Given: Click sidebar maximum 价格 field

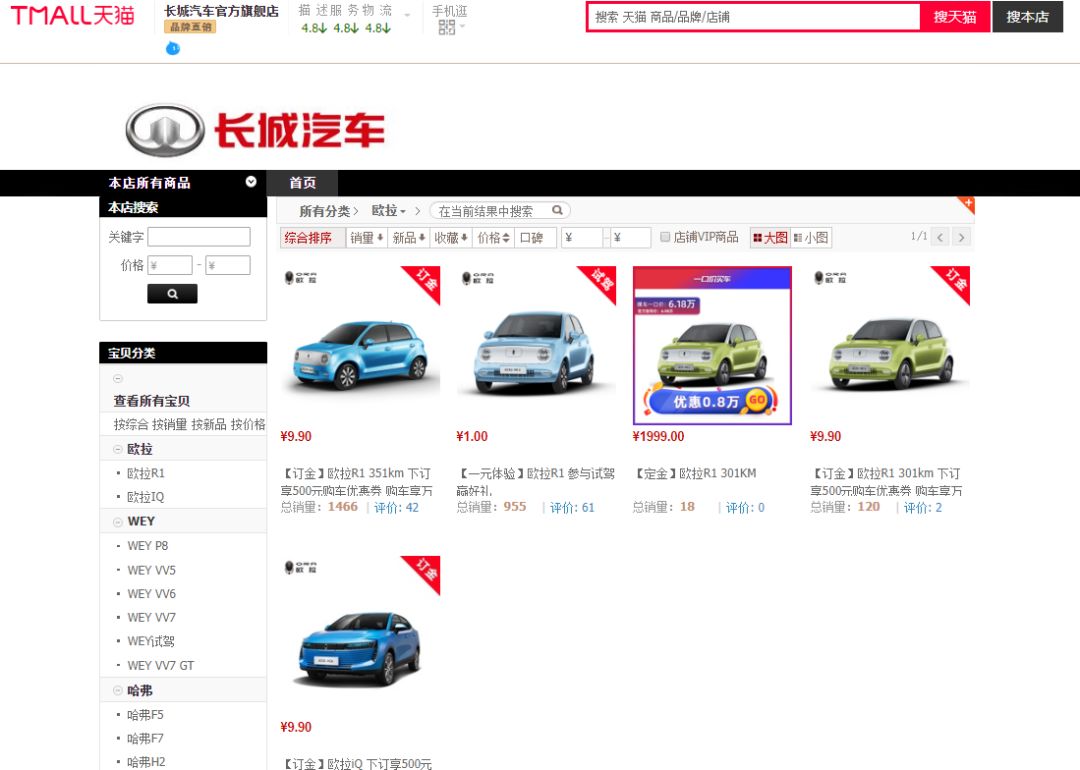Looking at the screenshot, I should click(x=228, y=265).
